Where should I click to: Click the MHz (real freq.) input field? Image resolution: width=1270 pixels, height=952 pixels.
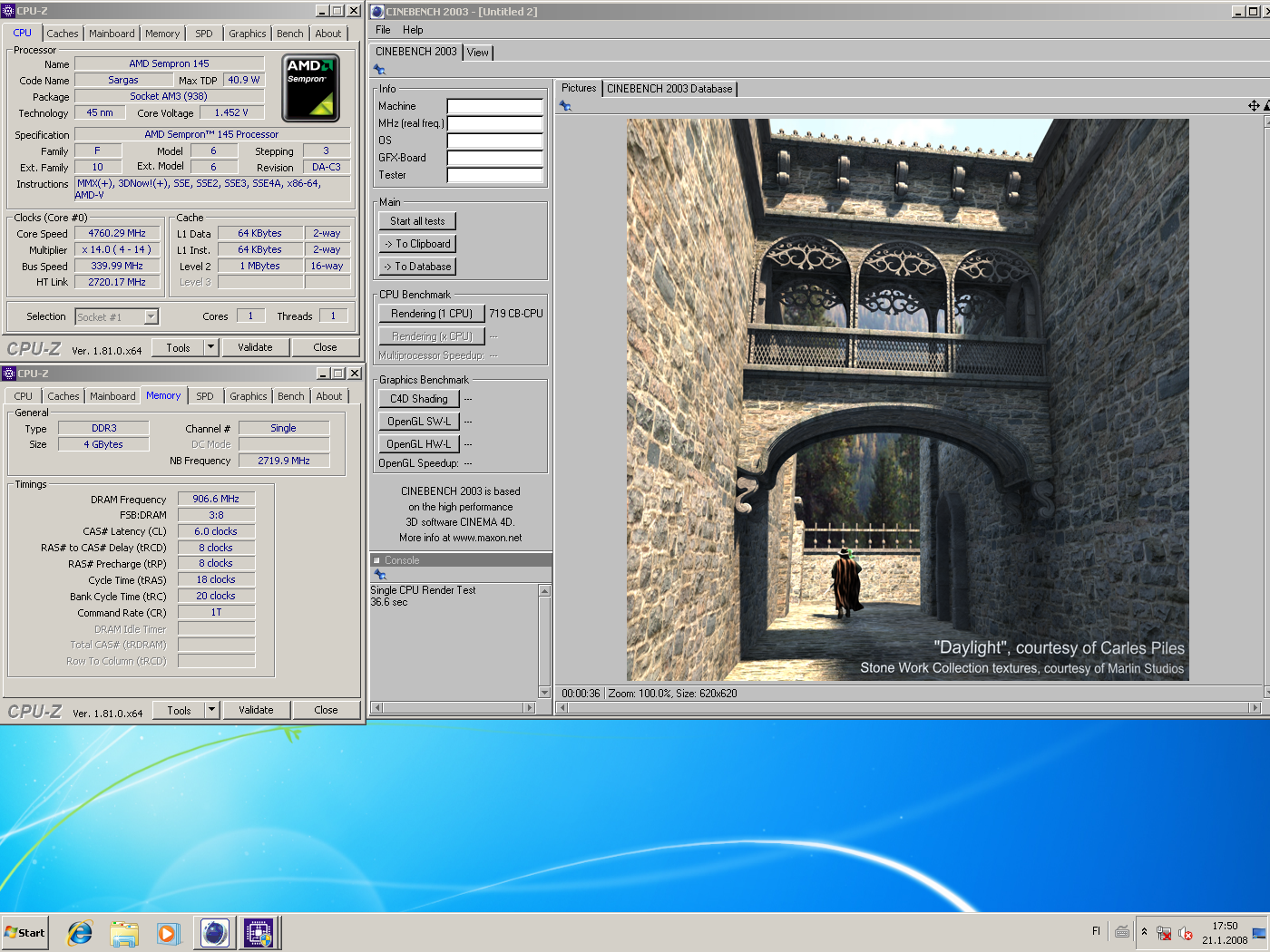[x=495, y=123]
